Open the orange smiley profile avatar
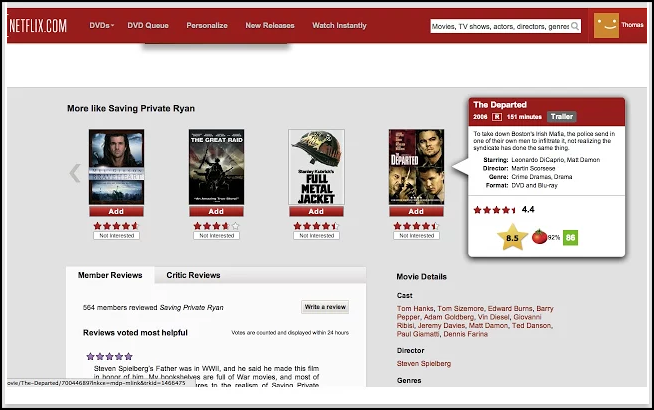Image resolution: width=654 pixels, height=410 pixels. pyautogui.click(x=606, y=25)
